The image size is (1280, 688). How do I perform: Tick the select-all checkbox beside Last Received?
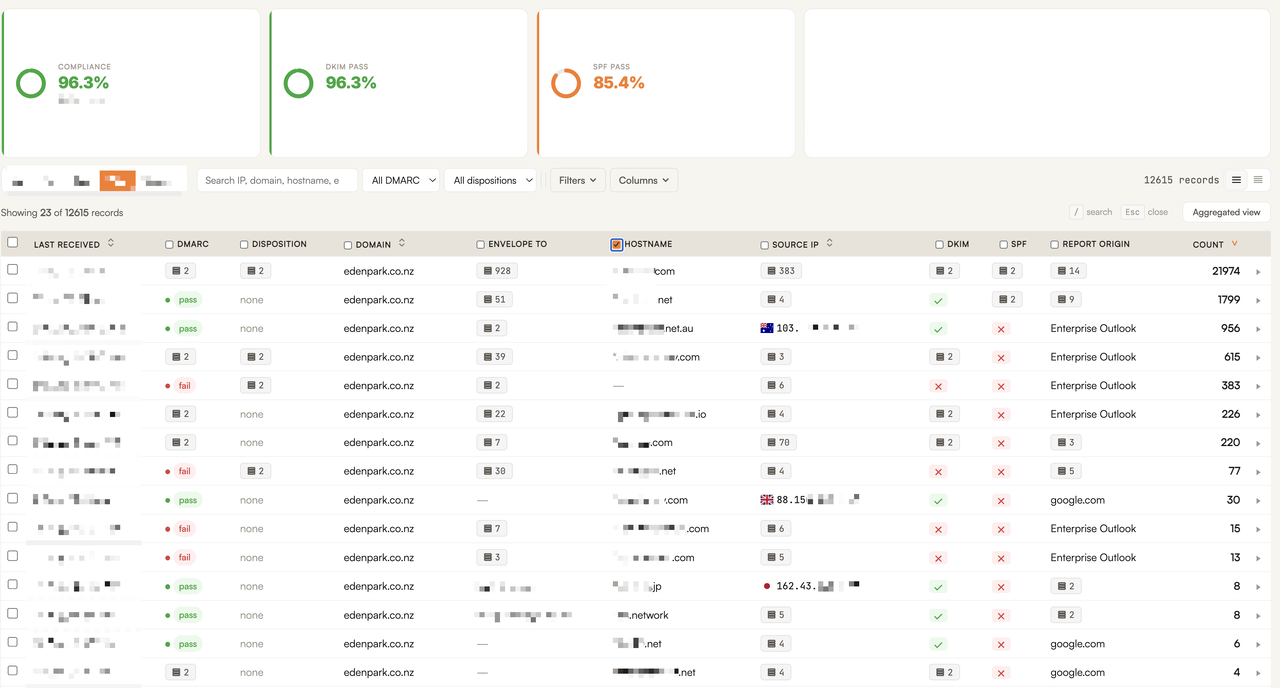point(13,242)
